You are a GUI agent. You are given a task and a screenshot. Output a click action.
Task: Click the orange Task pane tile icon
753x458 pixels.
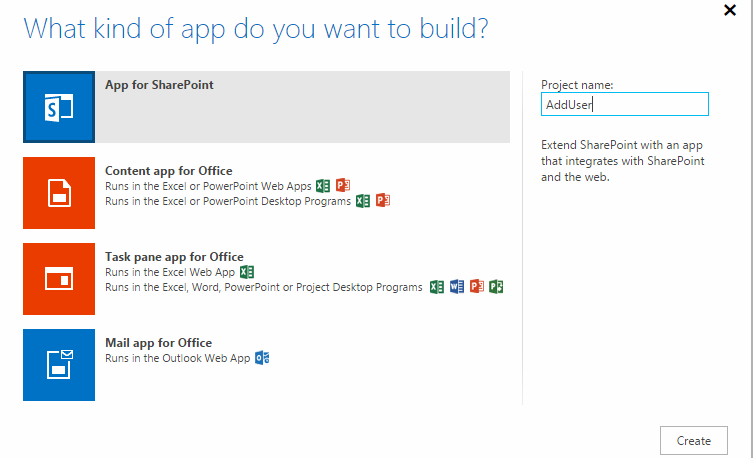coord(59,279)
